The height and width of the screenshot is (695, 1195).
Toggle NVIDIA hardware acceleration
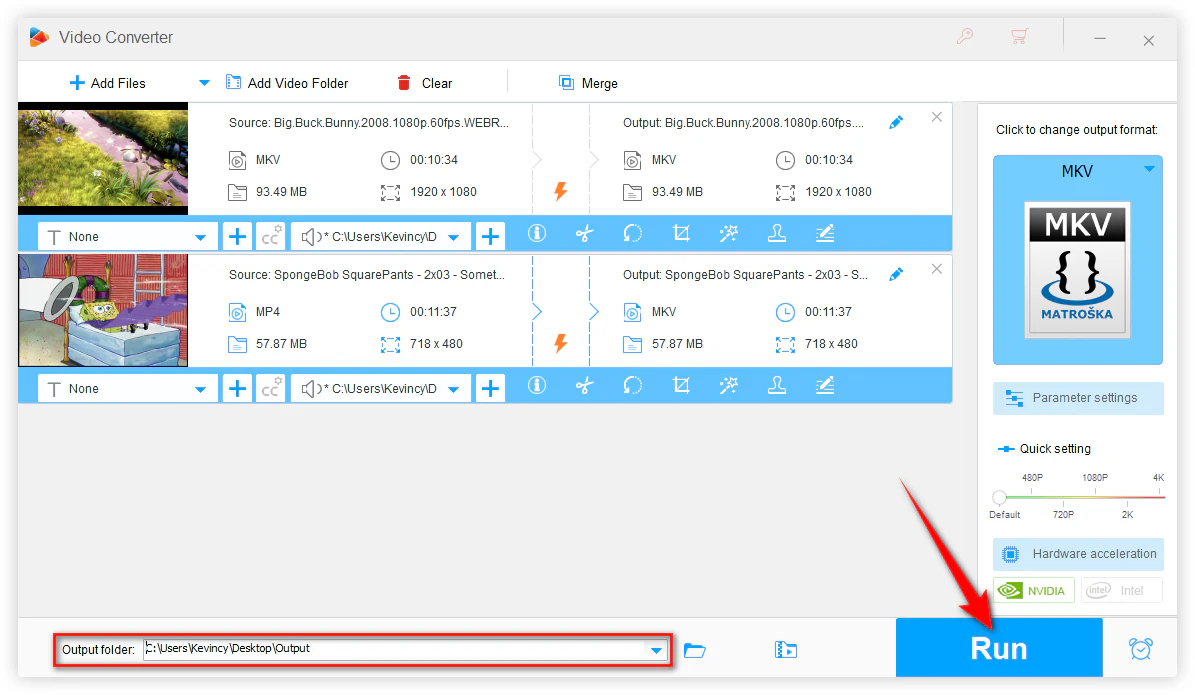(1034, 591)
